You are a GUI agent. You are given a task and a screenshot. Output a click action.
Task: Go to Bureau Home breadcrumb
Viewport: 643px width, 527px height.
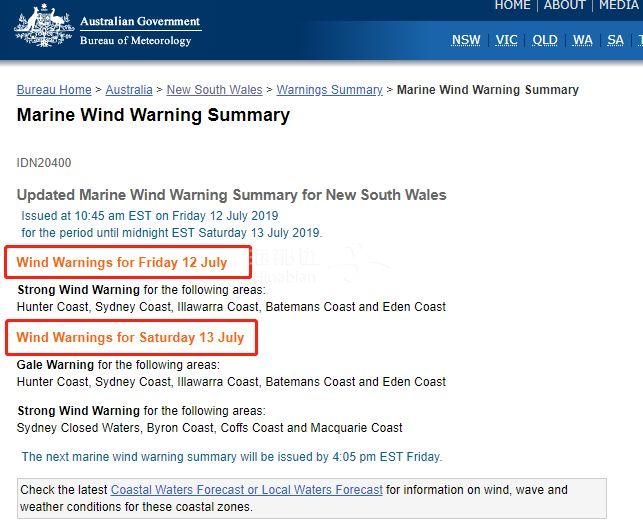[54, 90]
